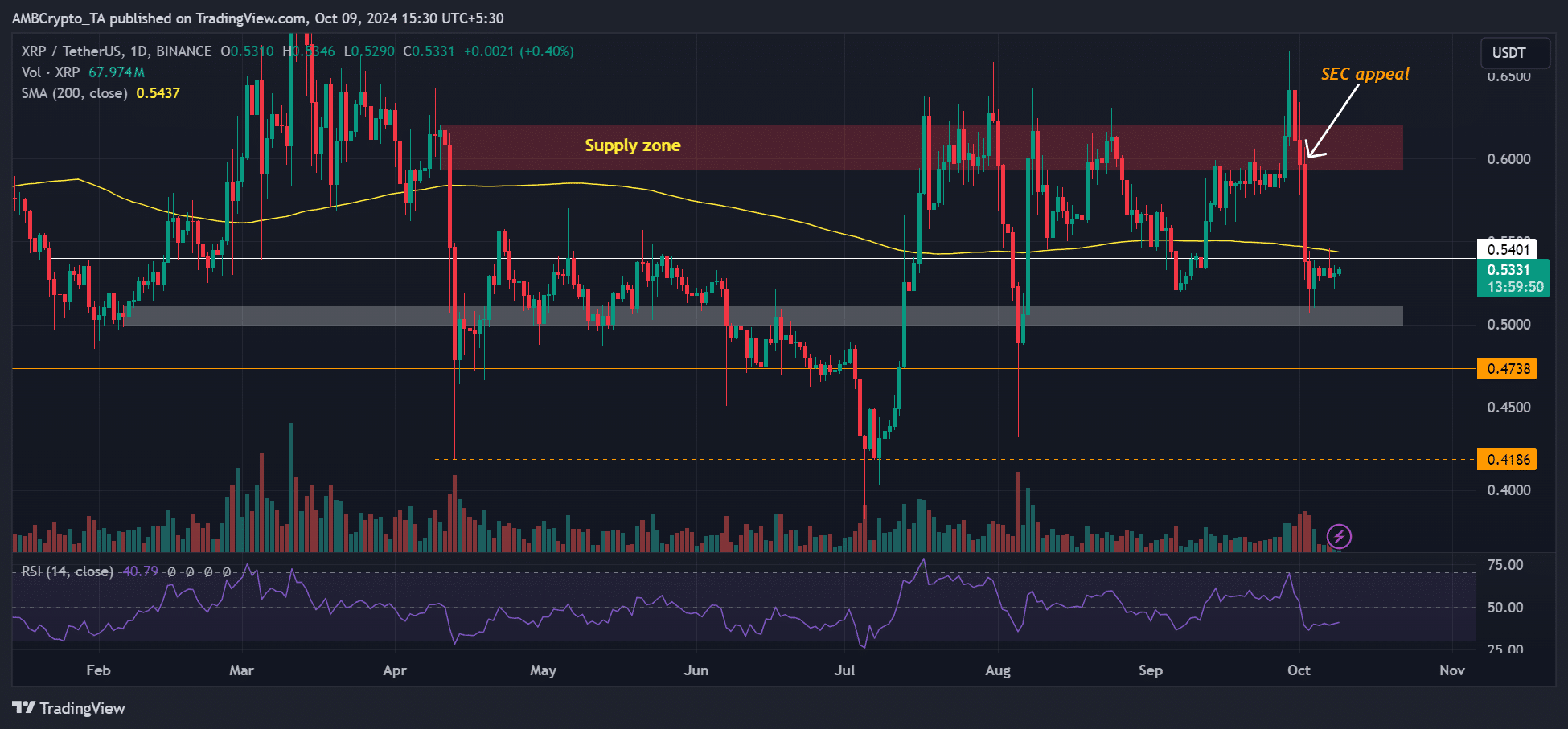The image size is (1568, 729).
Task: Click the RSI 75.00 scale value
Action: click(x=1505, y=566)
